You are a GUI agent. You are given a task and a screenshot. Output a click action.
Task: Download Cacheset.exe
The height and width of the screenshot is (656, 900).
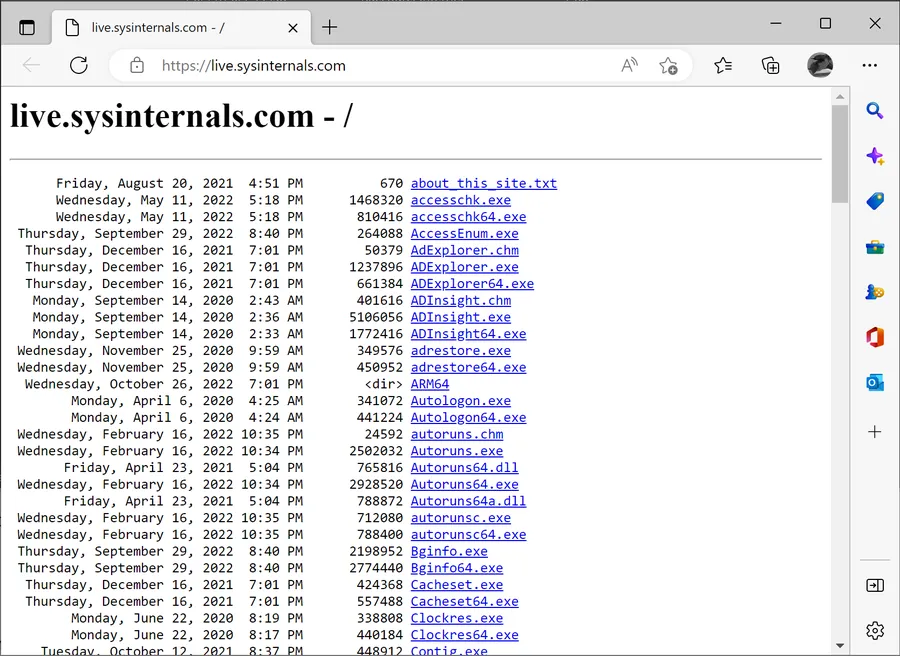457,584
